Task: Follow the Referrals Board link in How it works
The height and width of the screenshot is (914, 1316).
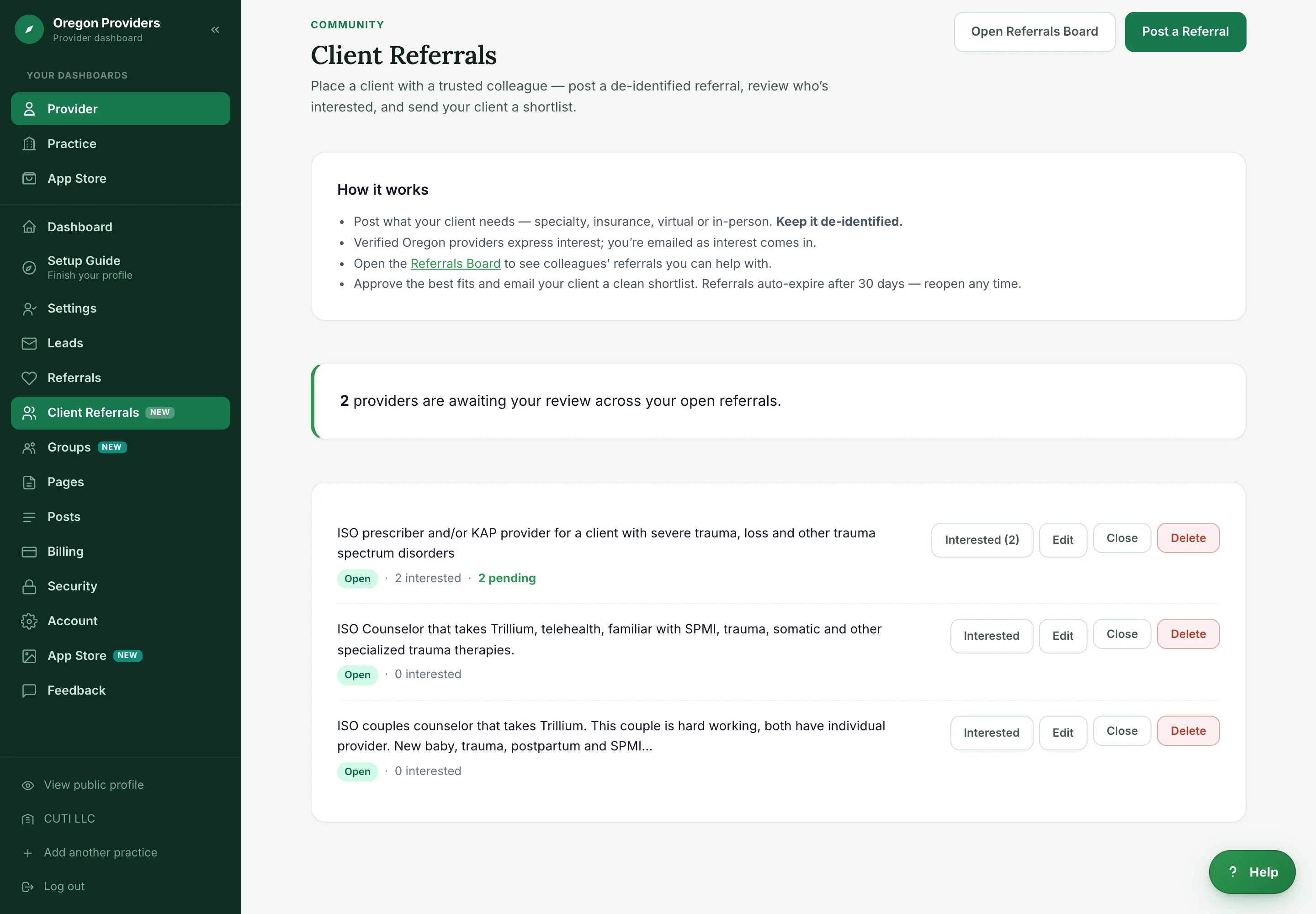Action: [x=455, y=263]
